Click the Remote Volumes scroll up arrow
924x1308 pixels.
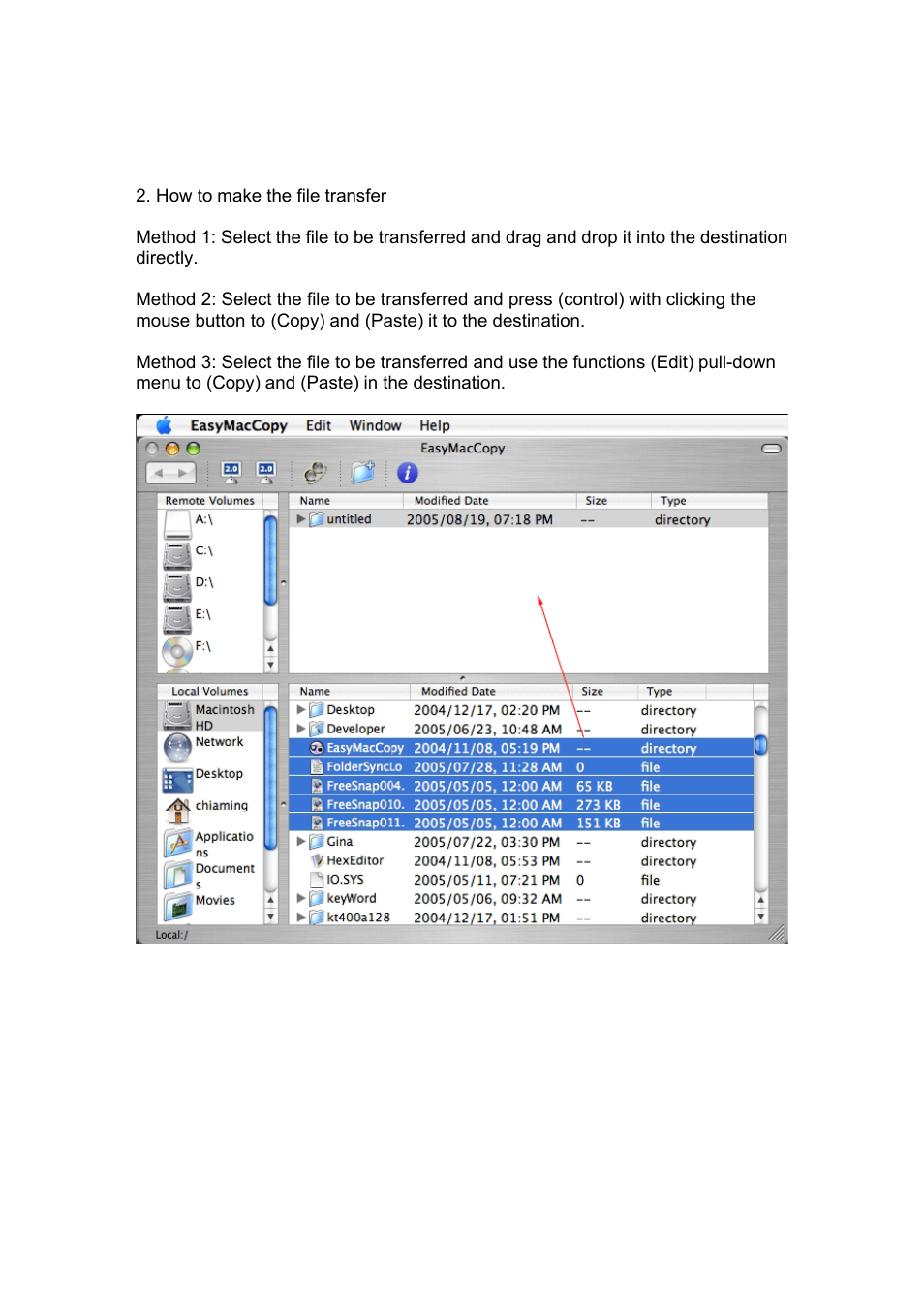(x=270, y=649)
